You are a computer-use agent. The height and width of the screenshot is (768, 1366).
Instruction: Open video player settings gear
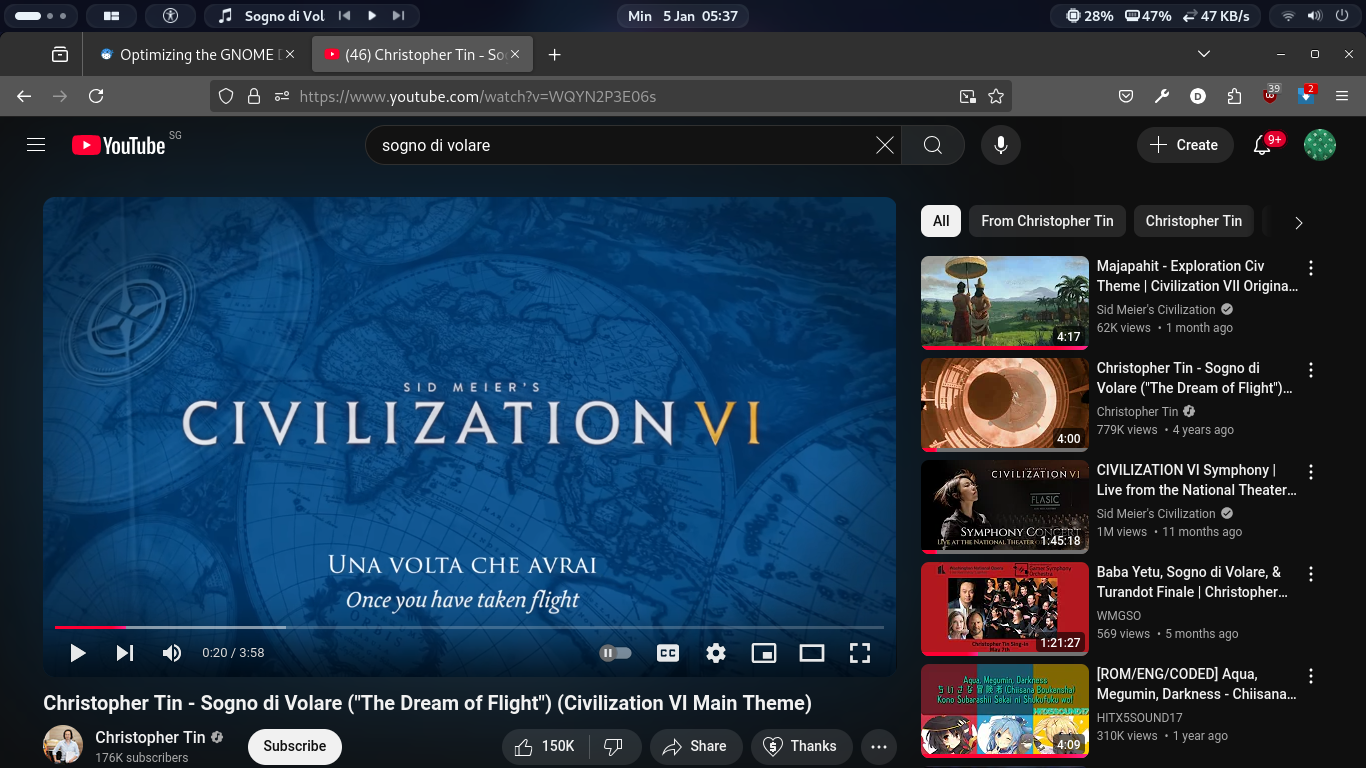point(716,653)
